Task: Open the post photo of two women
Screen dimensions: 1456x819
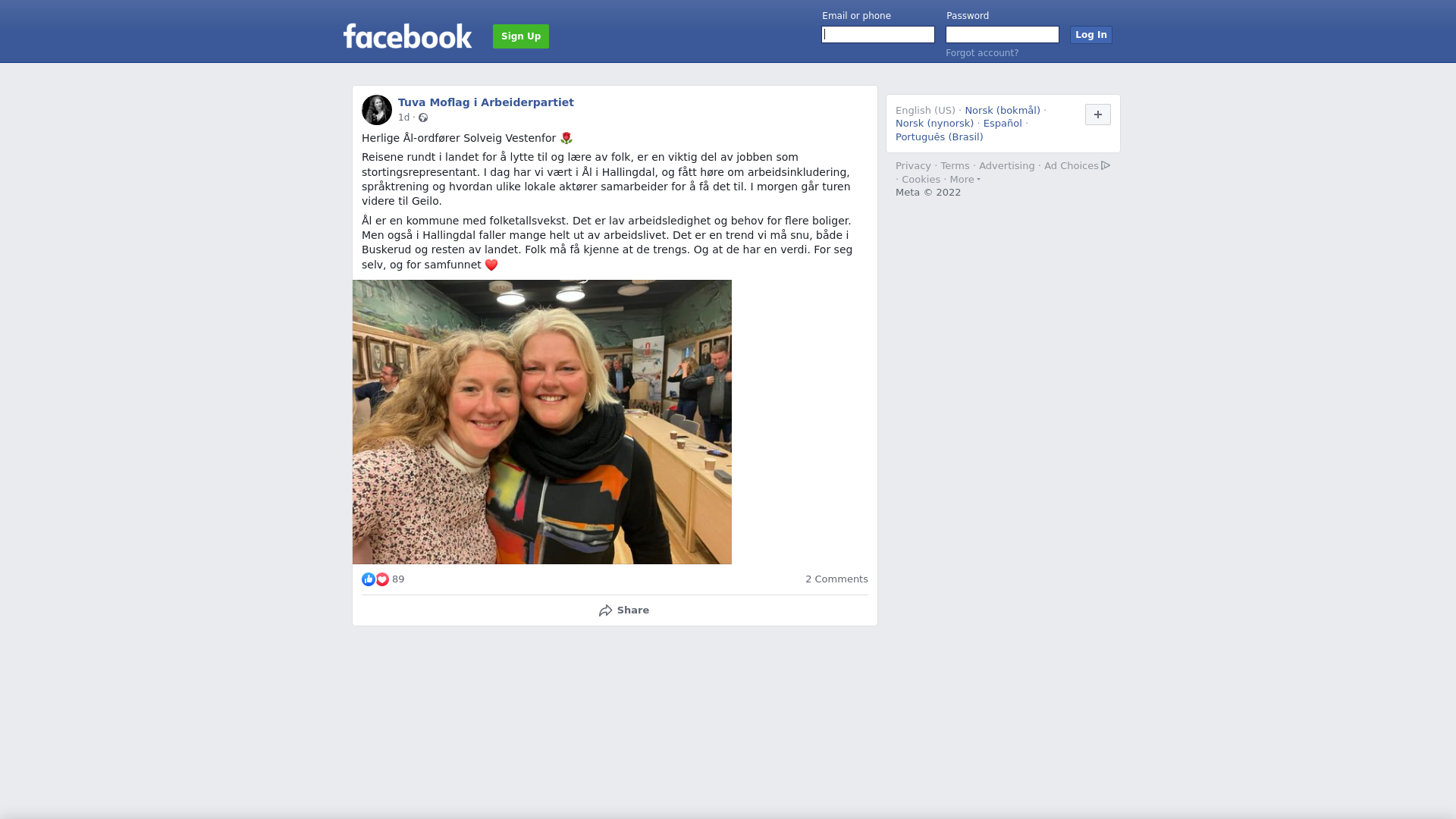Action: tap(542, 422)
